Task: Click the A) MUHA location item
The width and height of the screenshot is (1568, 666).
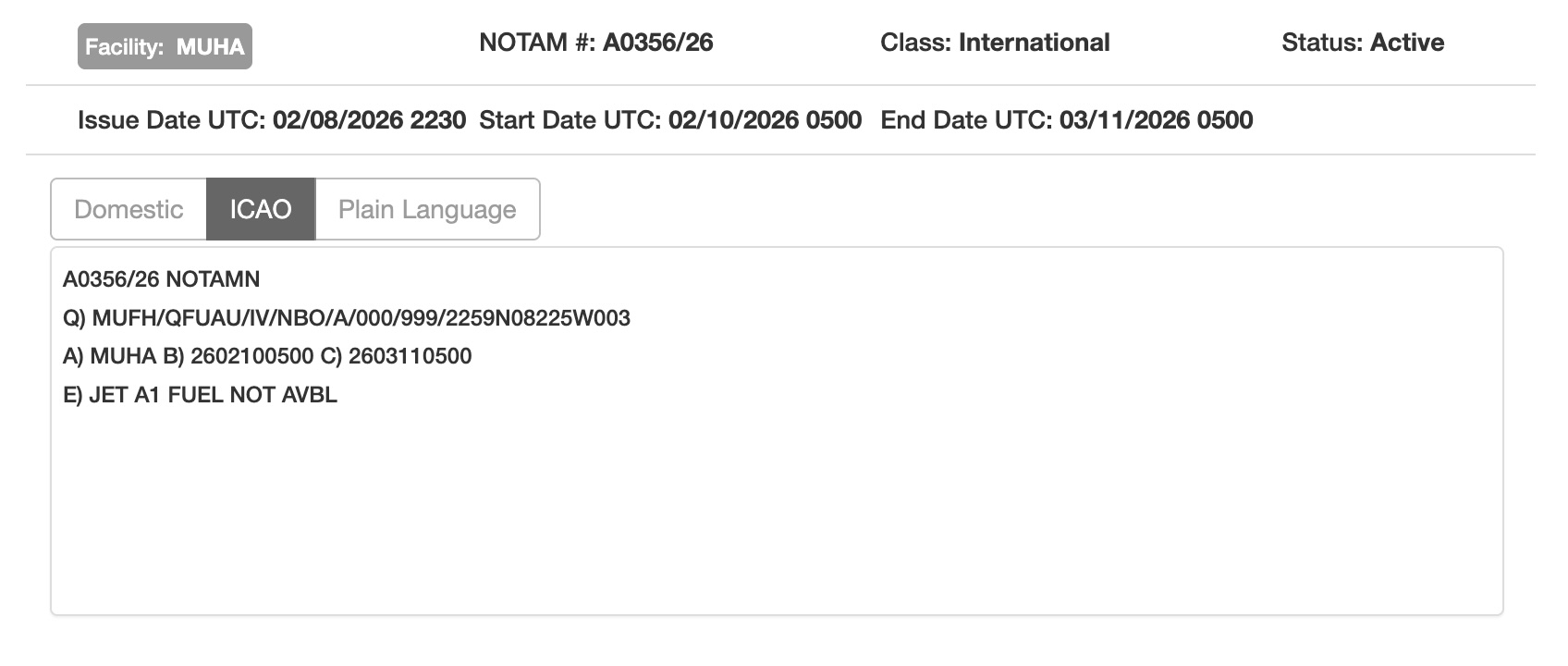Action: (109, 356)
